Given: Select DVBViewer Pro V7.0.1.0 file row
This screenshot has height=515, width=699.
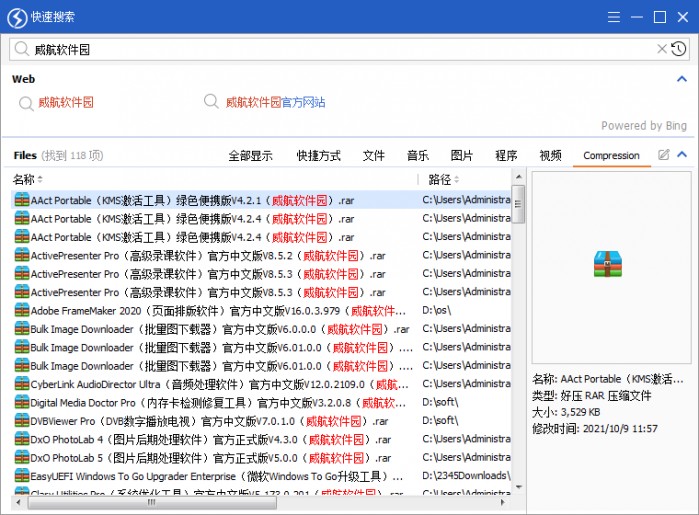Looking at the screenshot, I should (261, 420).
